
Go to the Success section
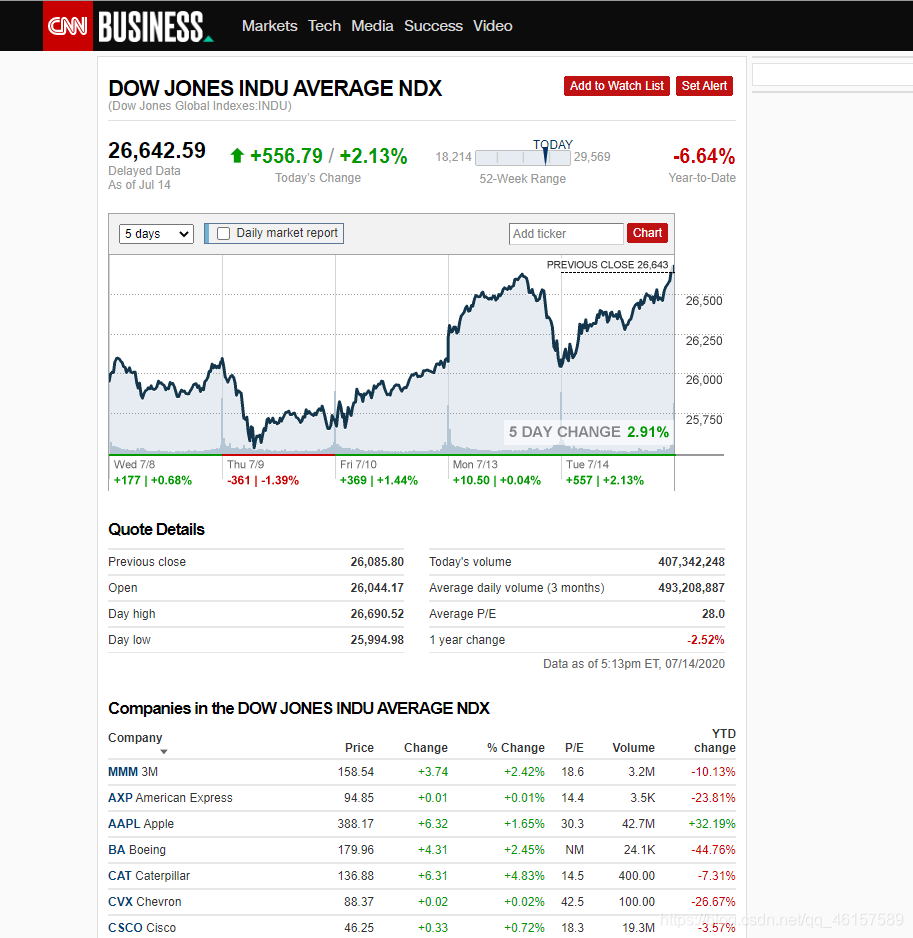click(x=433, y=26)
